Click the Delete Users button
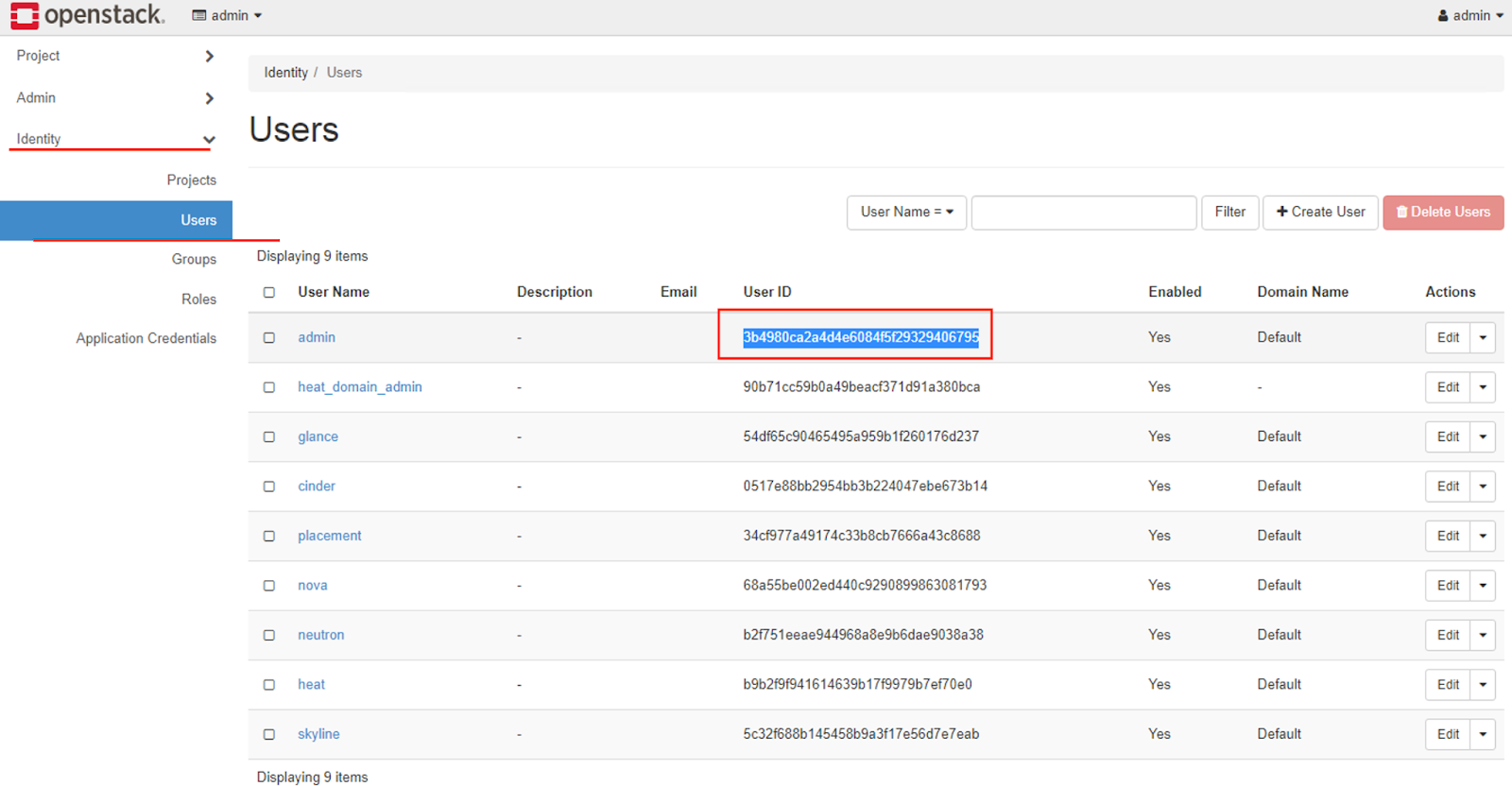Viewport: 1512px width, 786px height. click(x=1443, y=213)
